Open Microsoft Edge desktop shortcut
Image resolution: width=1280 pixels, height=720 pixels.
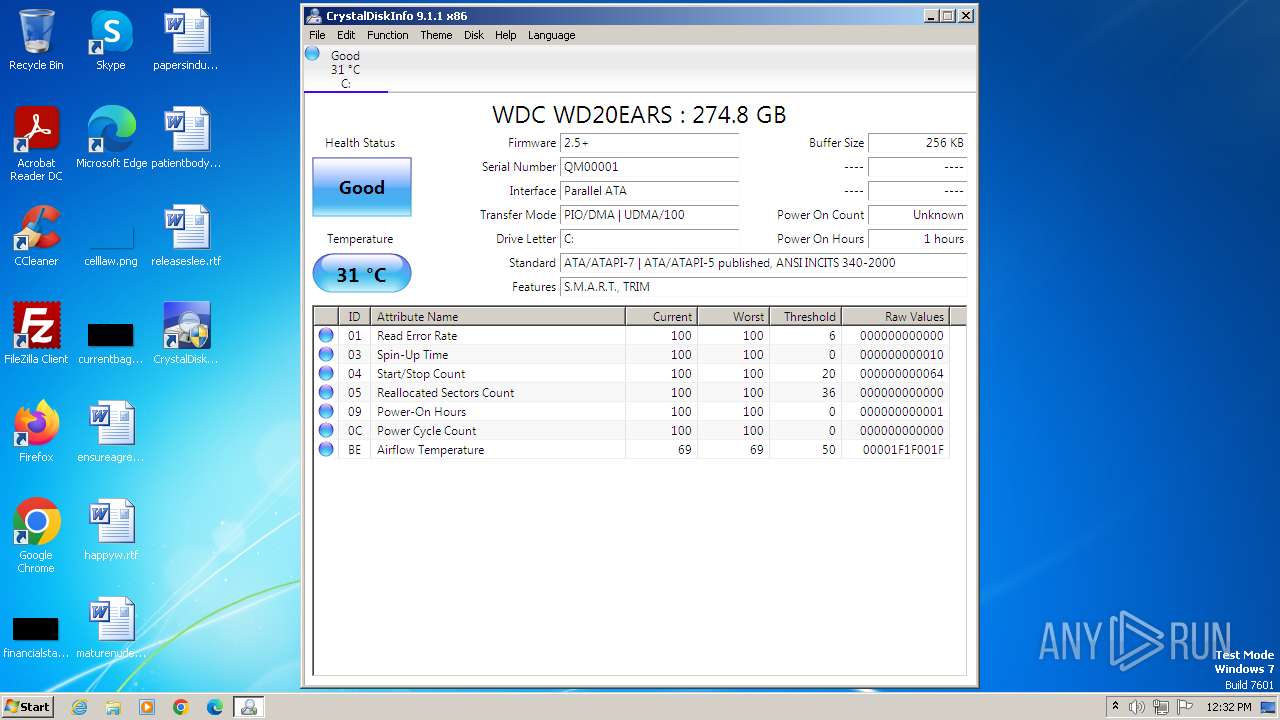(111, 138)
